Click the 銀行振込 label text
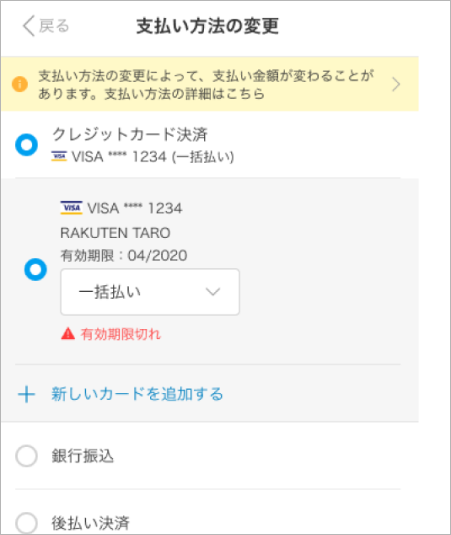This screenshot has height=535, width=451. [x=82, y=456]
